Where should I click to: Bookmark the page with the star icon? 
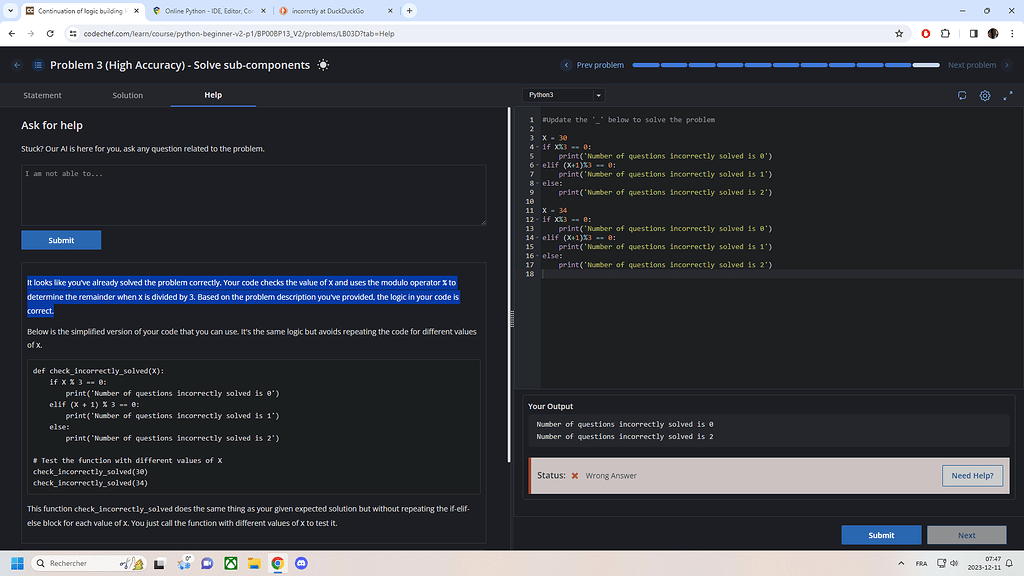[899, 33]
